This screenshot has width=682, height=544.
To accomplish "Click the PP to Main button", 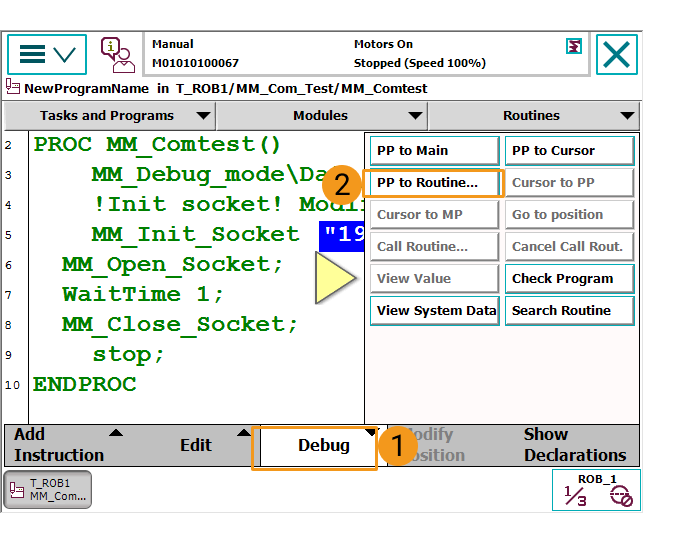I will [x=434, y=151].
